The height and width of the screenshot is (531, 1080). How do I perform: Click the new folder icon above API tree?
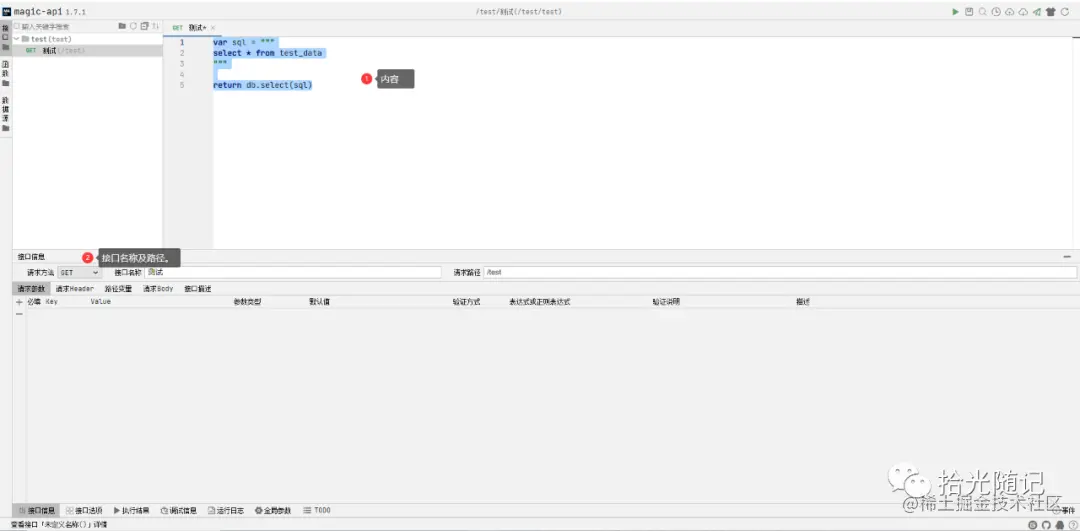pyautogui.click(x=122, y=25)
